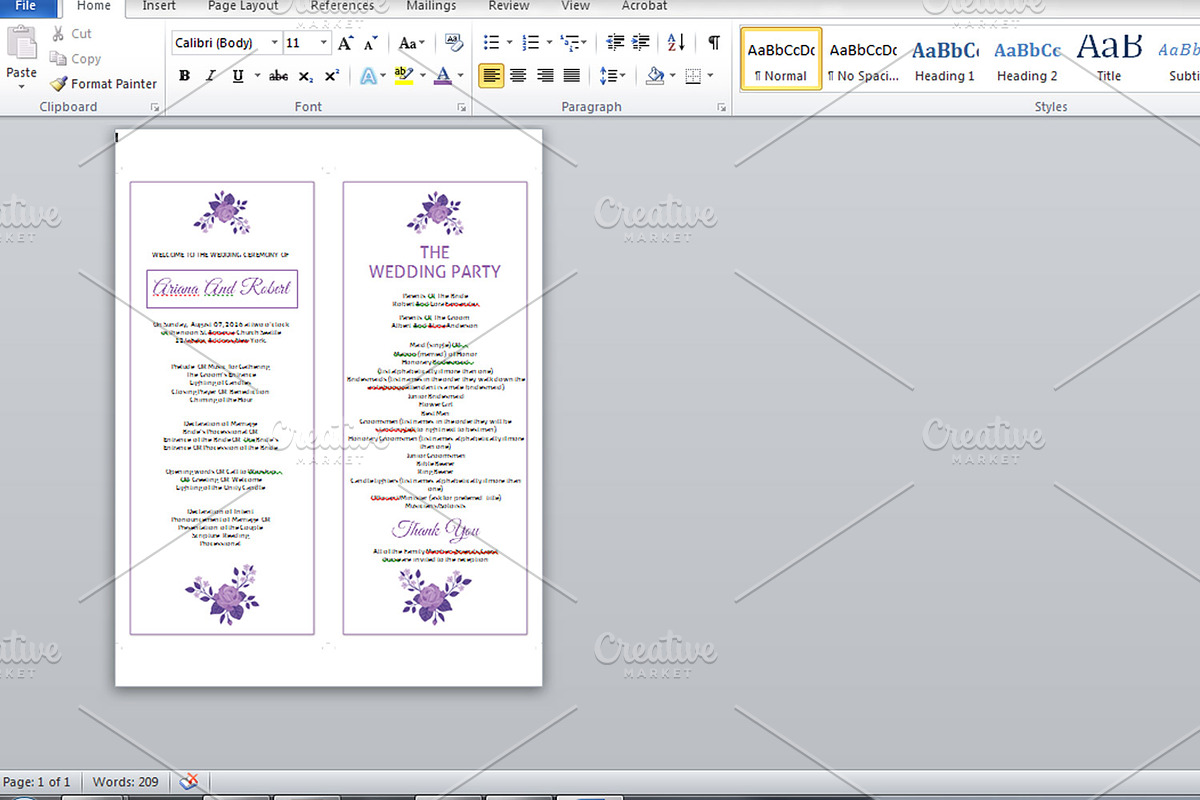Screen dimensions: 1200x800
Task: Apply shading paint bucket color
Action: pos(655,76)
